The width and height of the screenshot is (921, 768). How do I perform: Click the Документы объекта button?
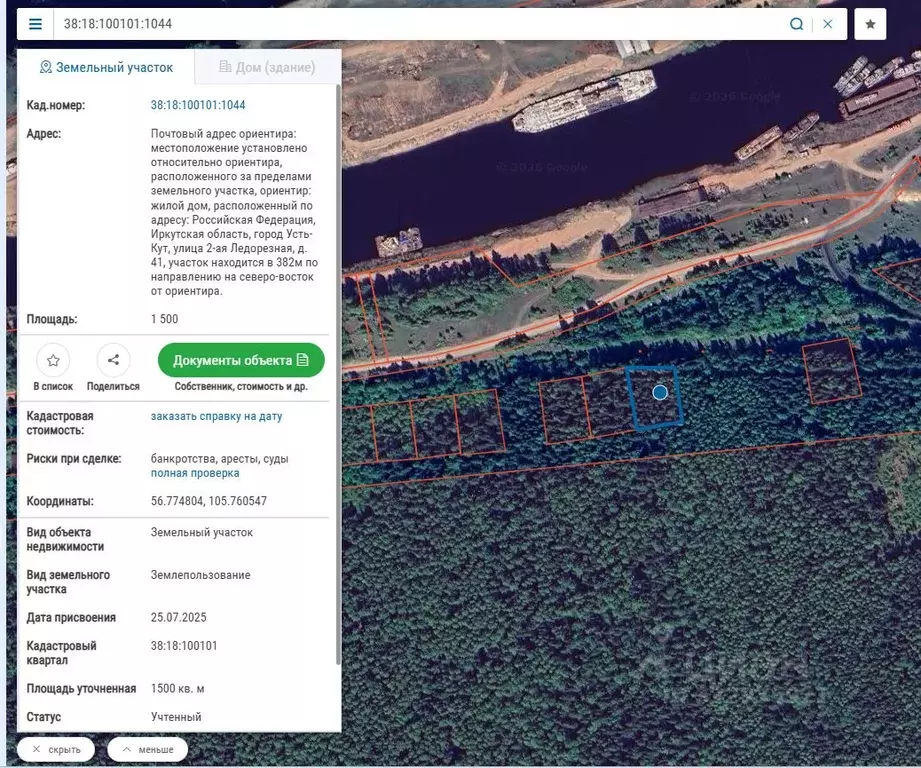(x=241, y=360)
